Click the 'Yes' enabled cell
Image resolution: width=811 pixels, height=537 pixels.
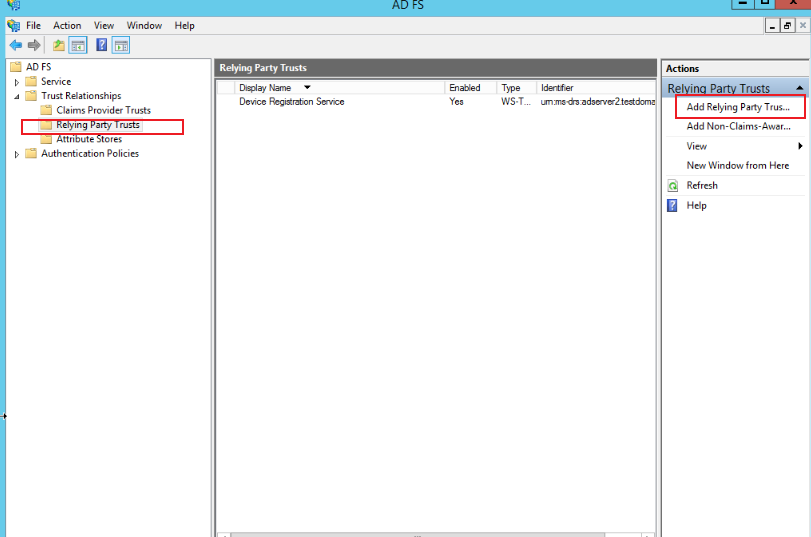(456, 102)
